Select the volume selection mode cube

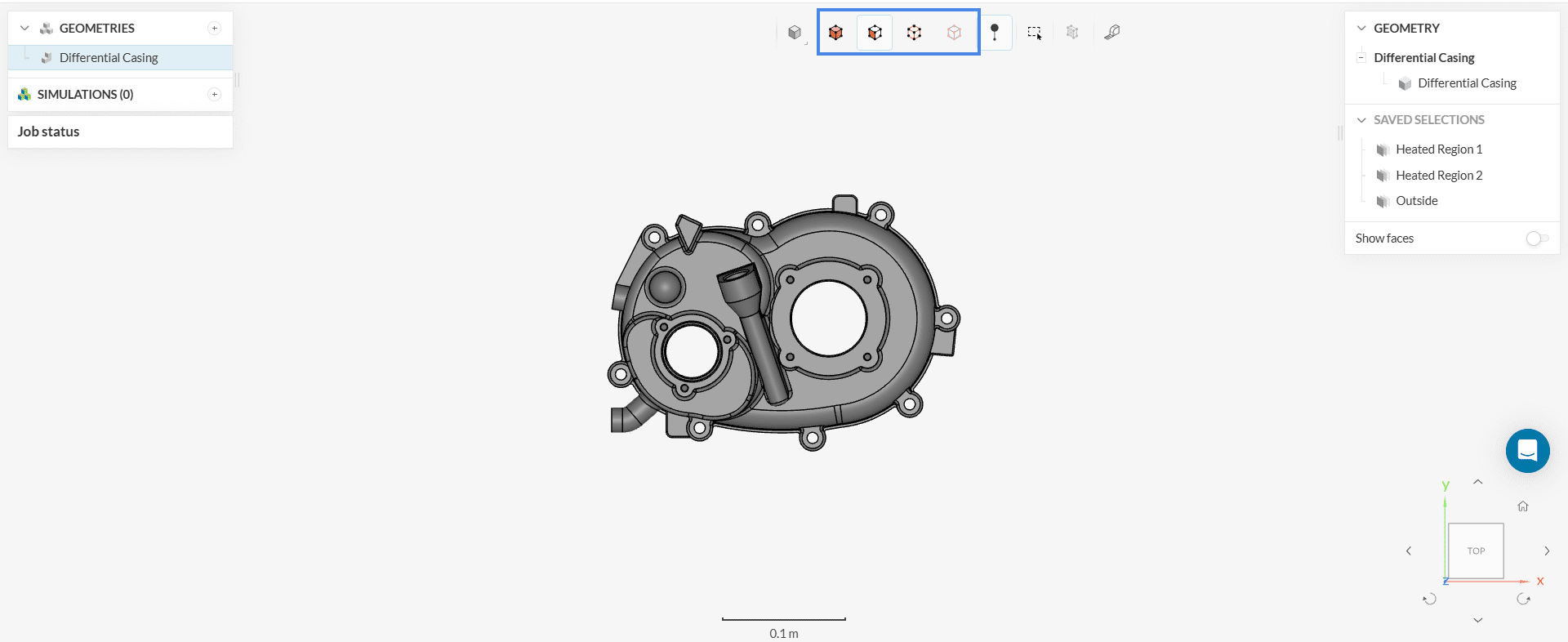pyautogui.click(x=835, y=33)
